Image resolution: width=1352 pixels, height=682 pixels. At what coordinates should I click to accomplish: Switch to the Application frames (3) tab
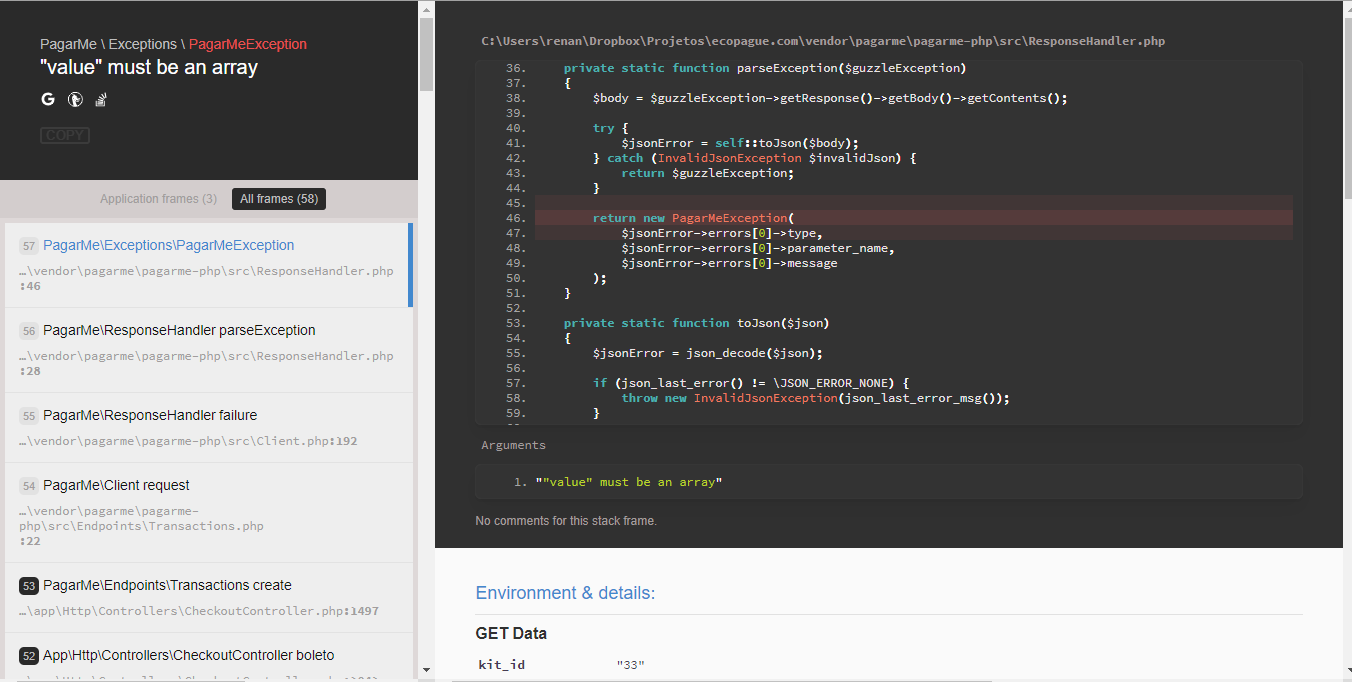point(158,198)
